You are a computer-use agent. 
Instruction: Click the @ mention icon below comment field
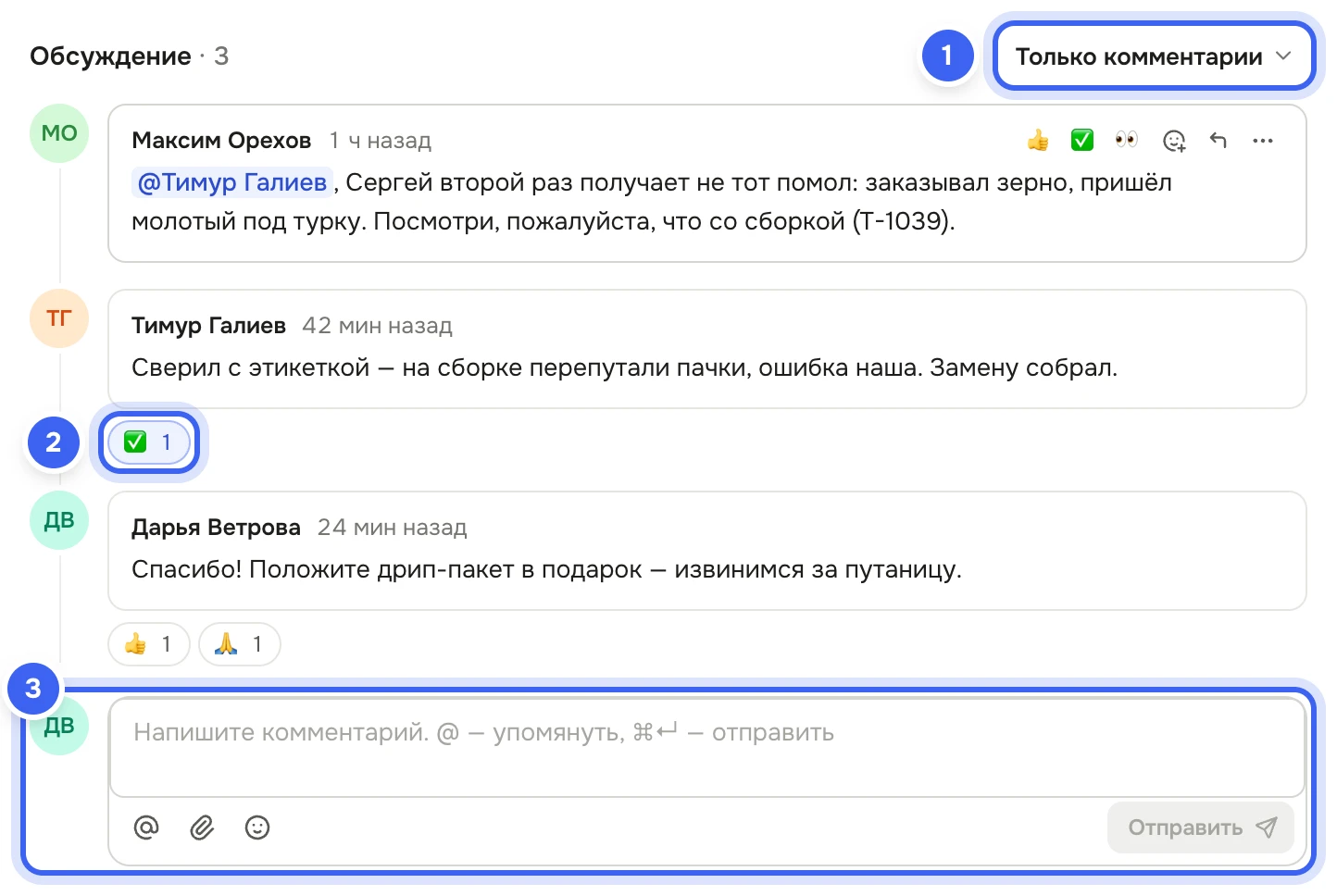(x=146, y=828)
